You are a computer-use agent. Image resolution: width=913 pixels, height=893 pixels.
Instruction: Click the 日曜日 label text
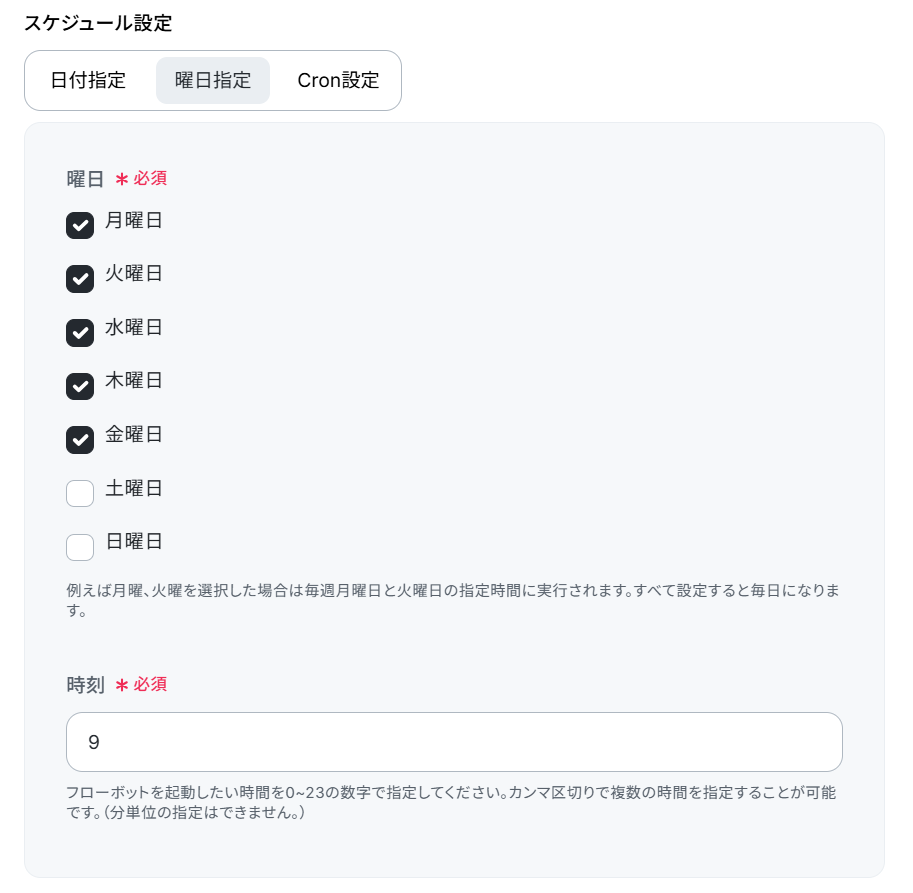tap(133, 541)
